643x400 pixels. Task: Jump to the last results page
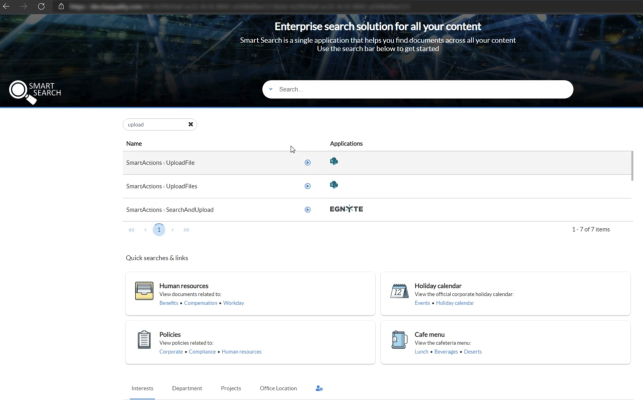coord(187,230)
